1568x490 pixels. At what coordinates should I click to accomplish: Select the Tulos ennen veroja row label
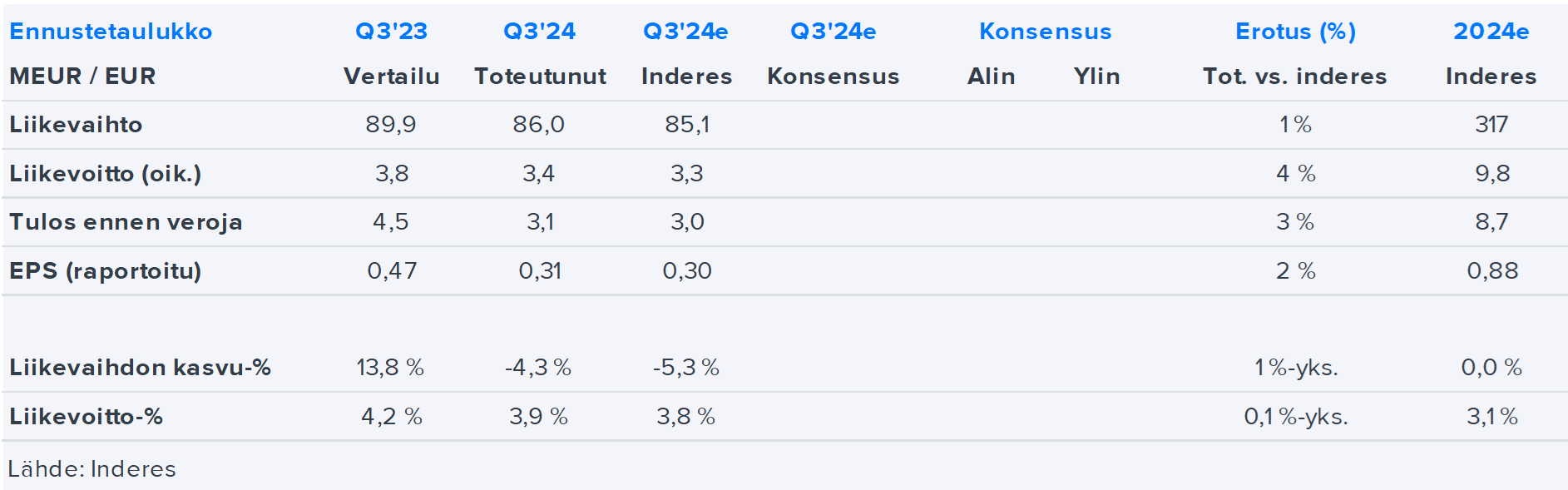[x=126, y=222]
